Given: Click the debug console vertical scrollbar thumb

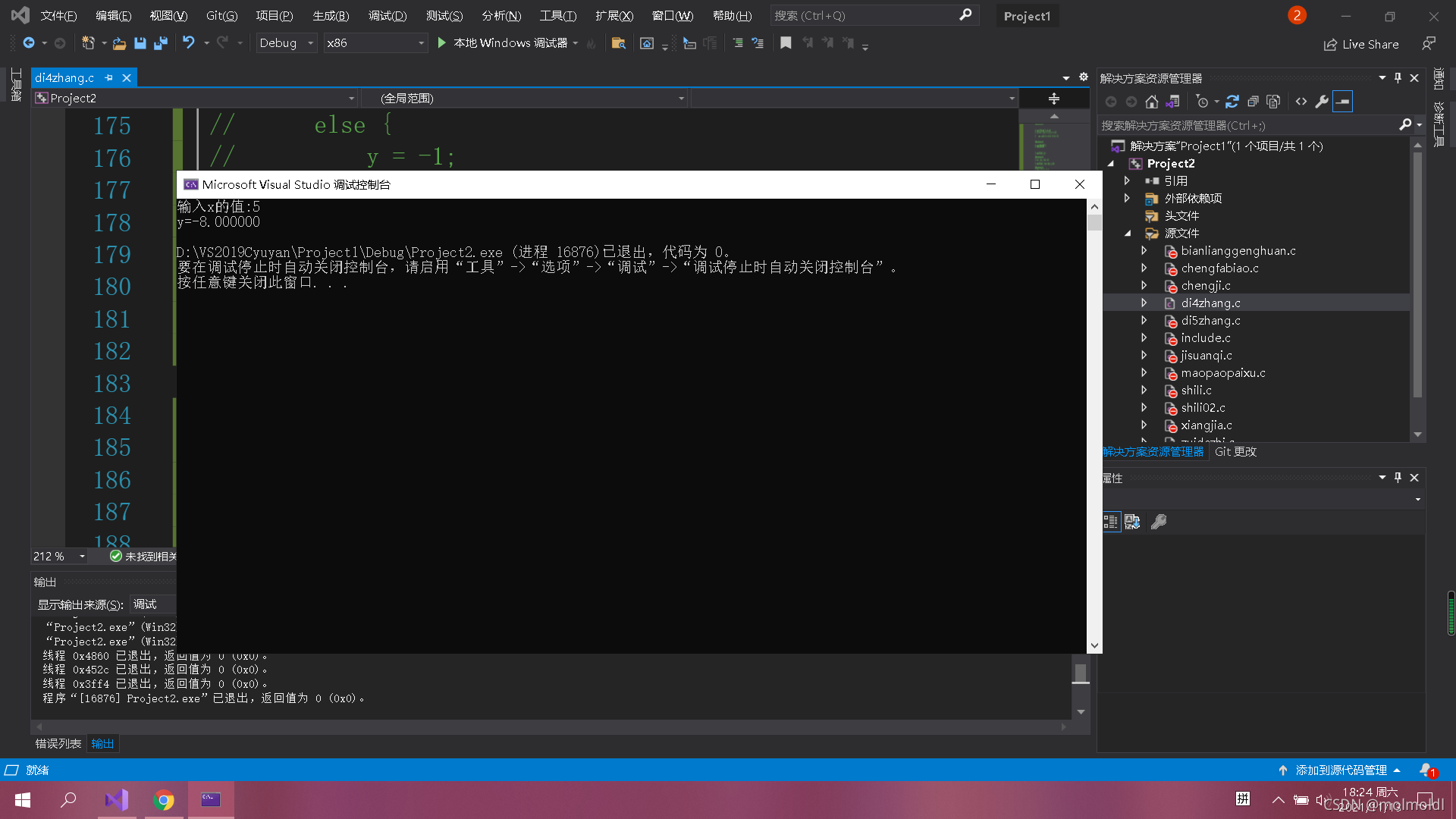Looking at the screenshot, I should coord(1094,222).
